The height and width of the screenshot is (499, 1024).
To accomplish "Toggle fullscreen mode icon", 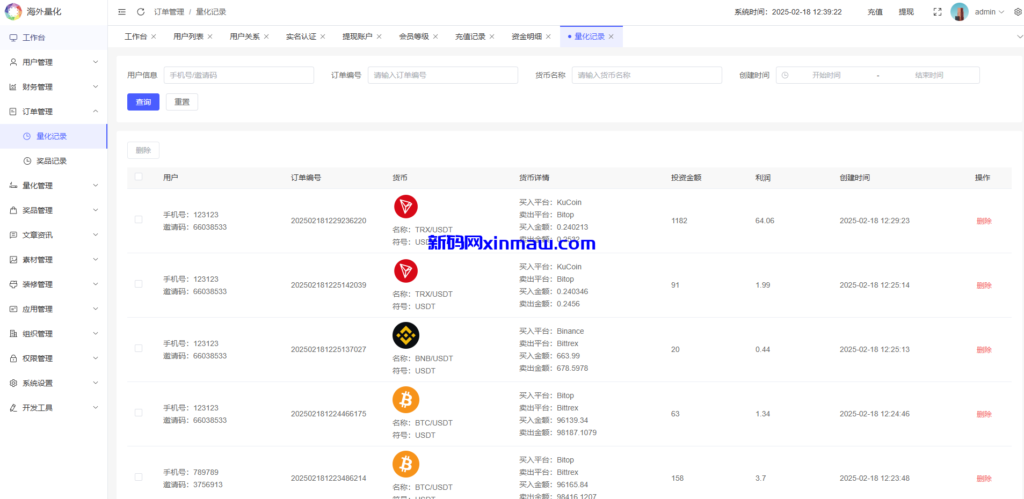I will 938,12.
